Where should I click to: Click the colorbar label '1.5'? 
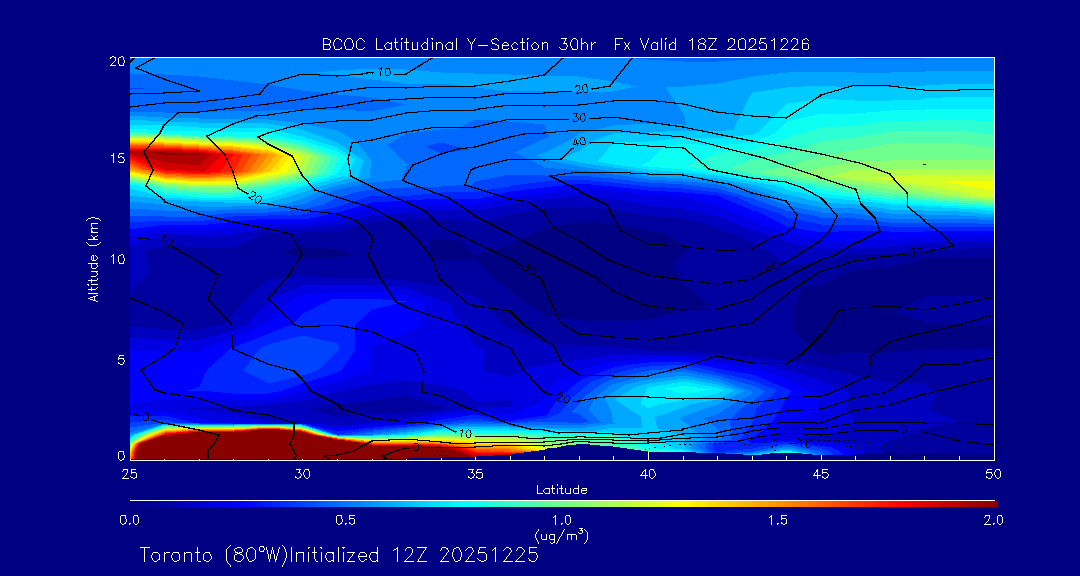pyautogui.click(x=778, y=520)
